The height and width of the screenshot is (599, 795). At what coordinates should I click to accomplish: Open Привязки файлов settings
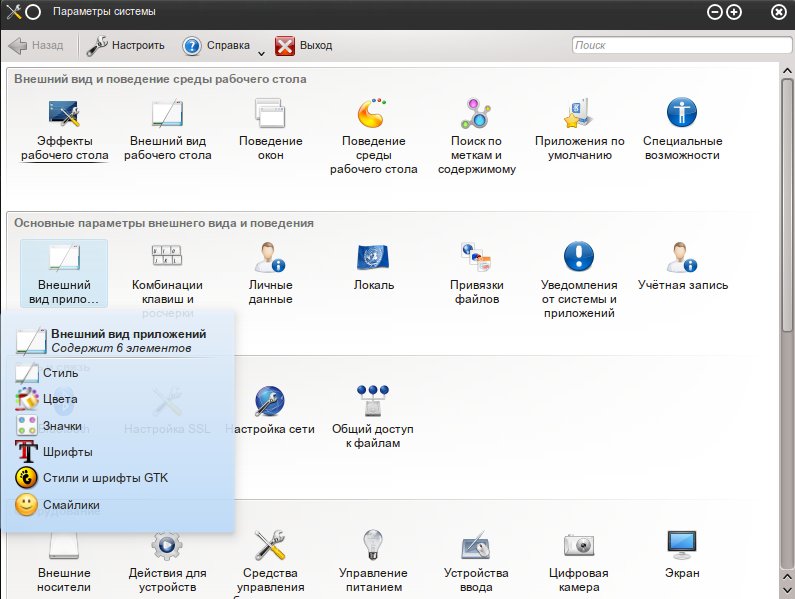tap(476, 258)
